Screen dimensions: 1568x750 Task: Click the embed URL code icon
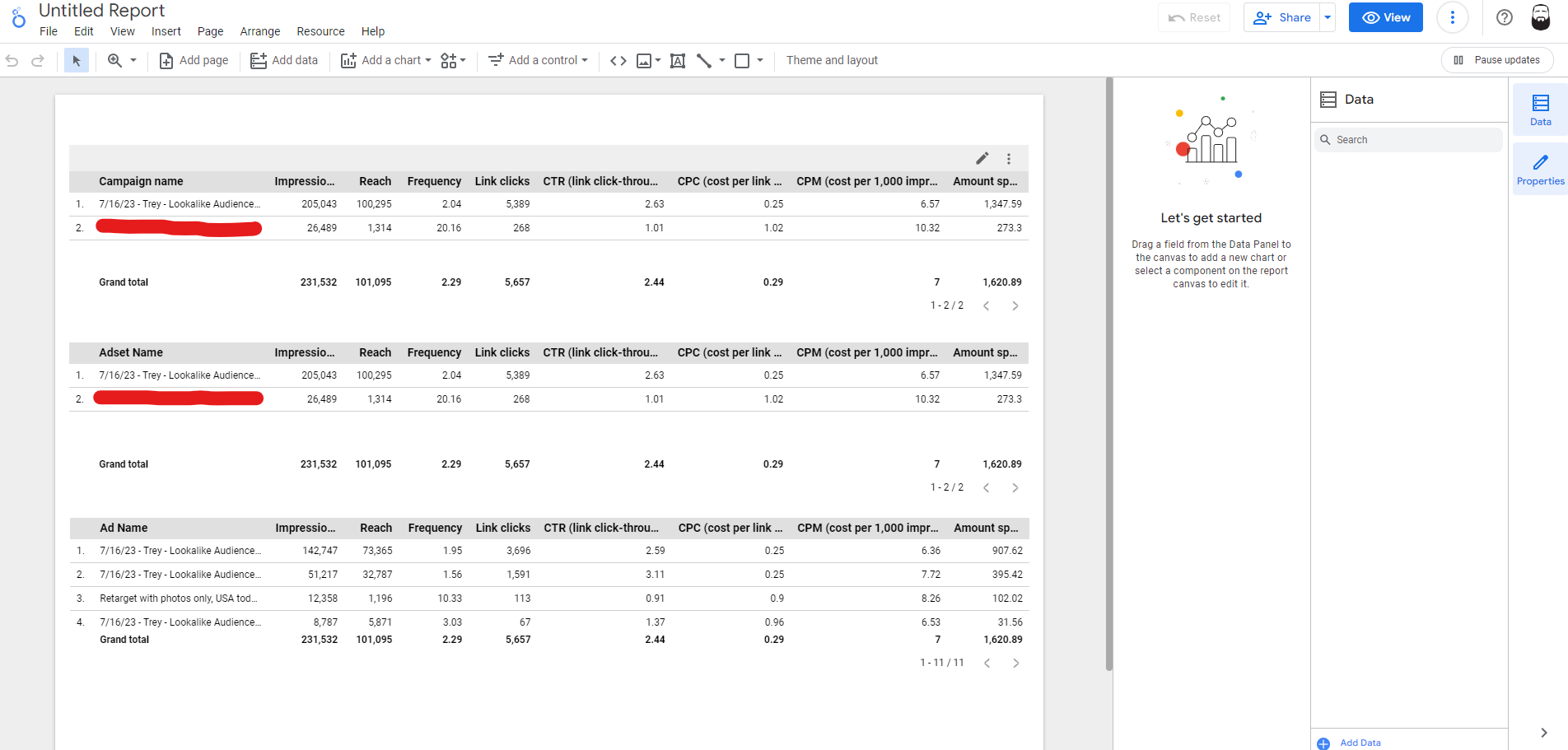tap(618, 60)
